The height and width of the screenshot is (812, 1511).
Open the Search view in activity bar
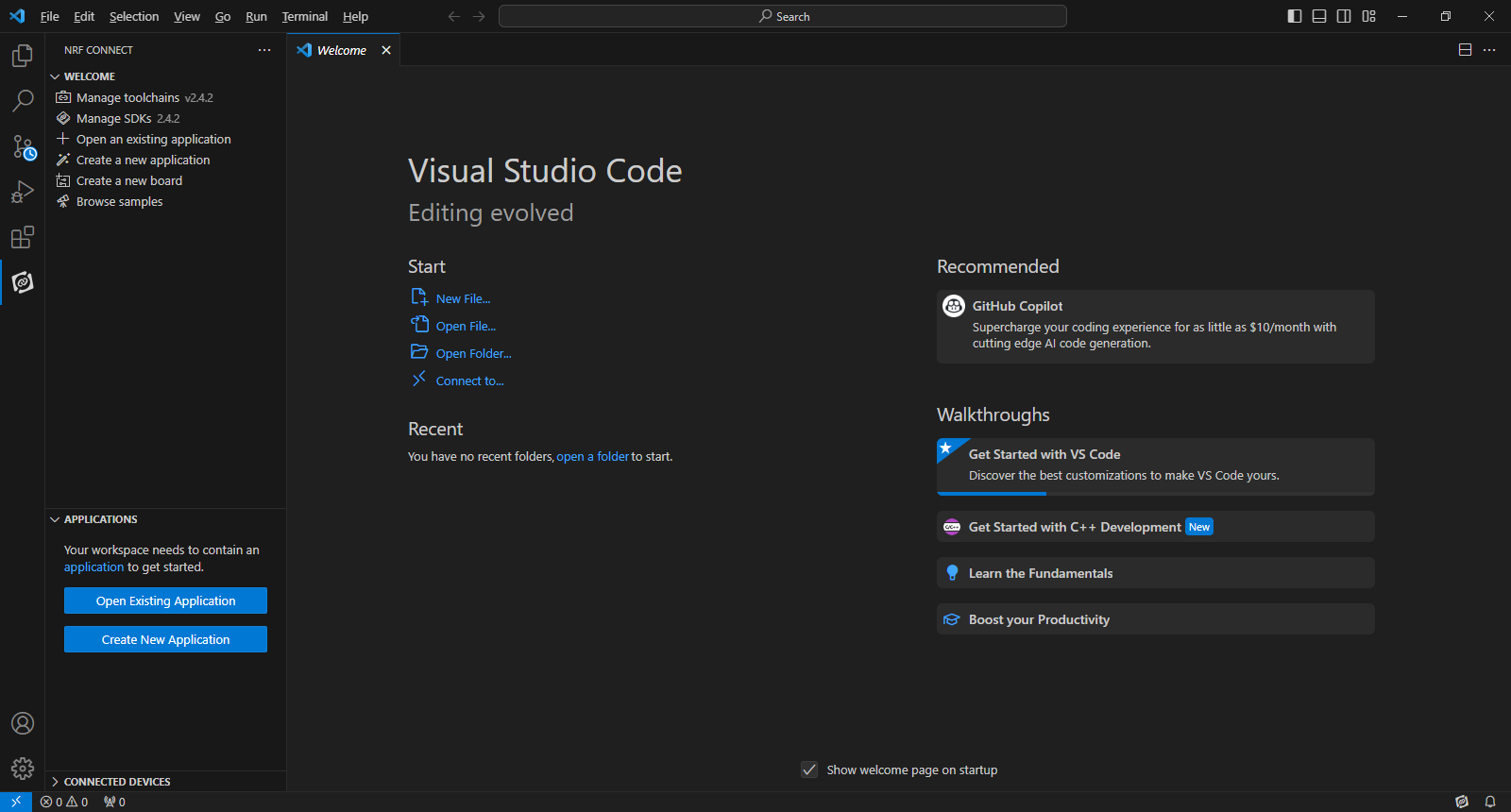(22, 101)
